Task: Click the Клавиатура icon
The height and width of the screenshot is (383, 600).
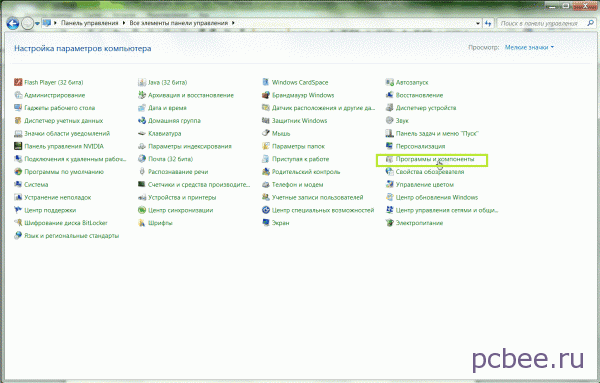Action: tap(142, 134)
